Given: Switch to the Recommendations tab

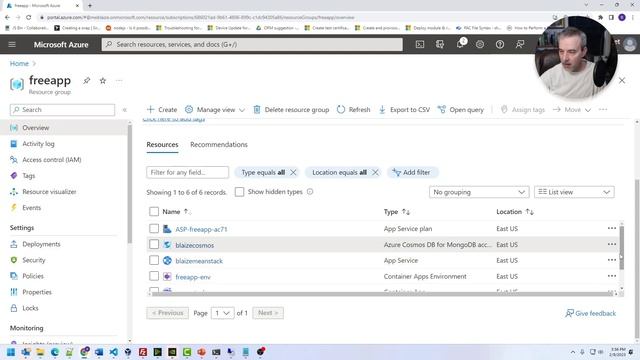Looking at the screenshot, I should click(x=219, y=144).
